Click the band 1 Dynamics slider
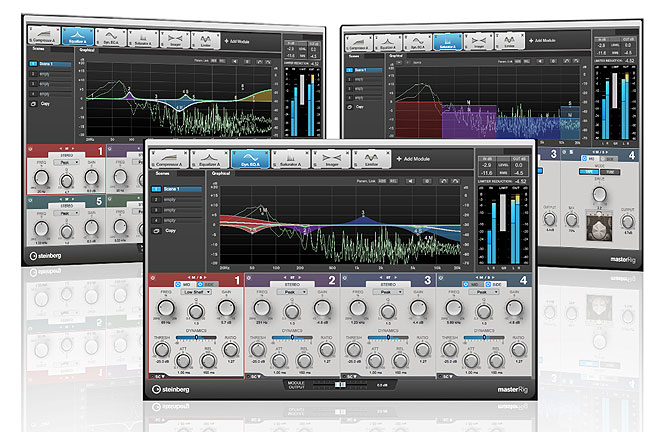Screen dimensions: 660x432 [x=197, y=337]
